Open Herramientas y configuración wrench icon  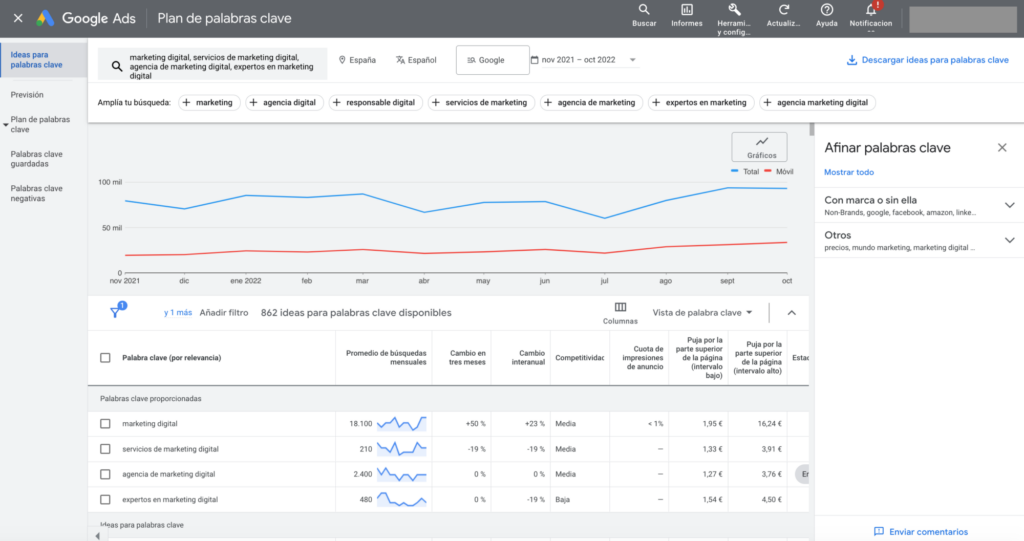pyautogui.click(x=734, y=19)
